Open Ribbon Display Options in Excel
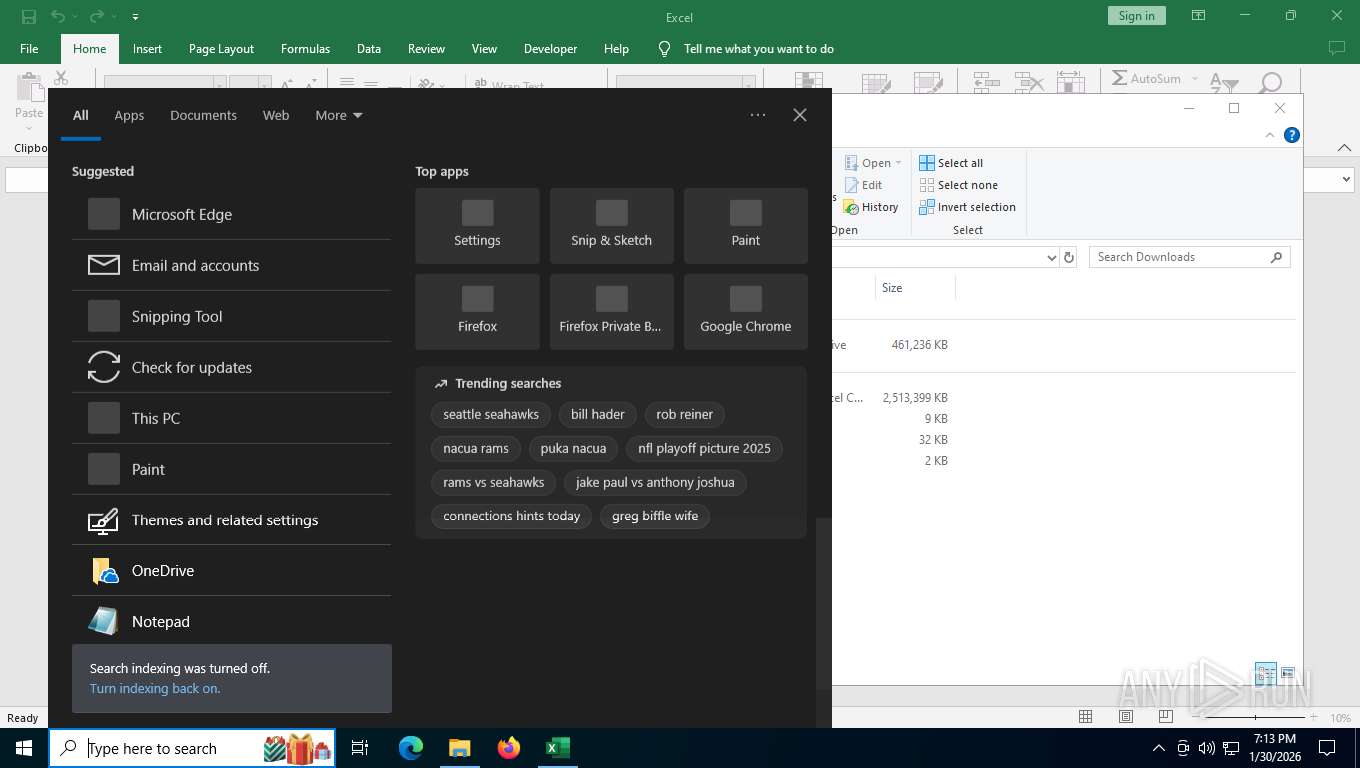The image size is (1360, 768). (1198, 16)
